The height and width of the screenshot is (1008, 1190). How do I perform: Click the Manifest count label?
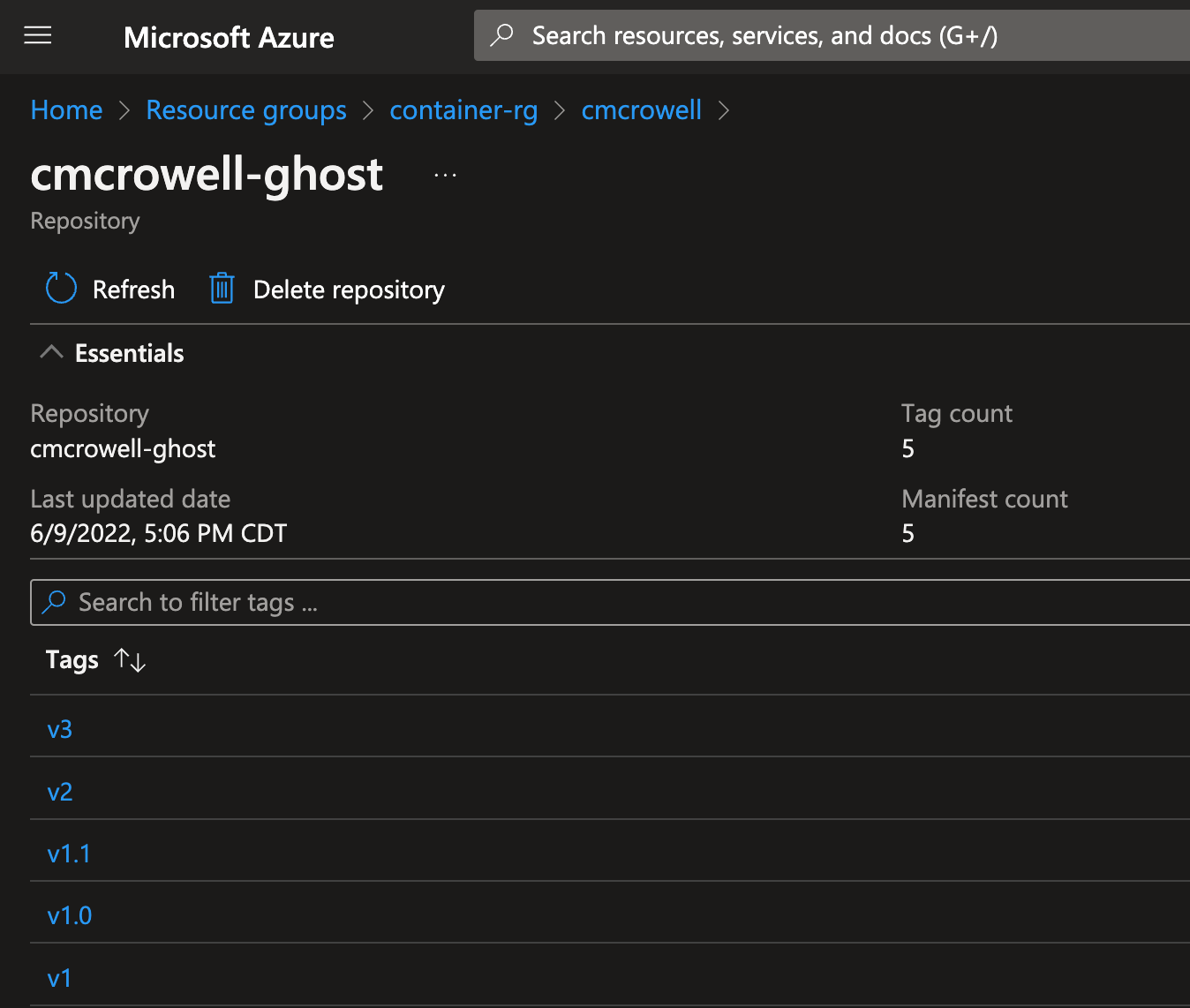pyautogui.click(x=984, y=499)
